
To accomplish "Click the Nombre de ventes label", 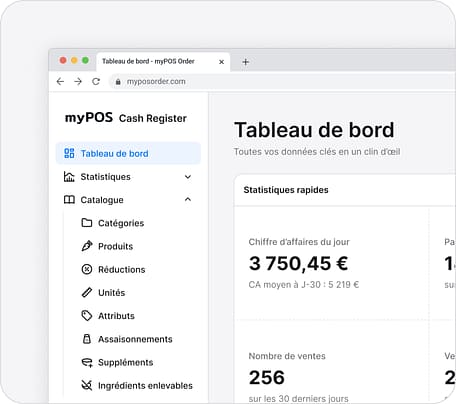I will click(x=287, y=356).
